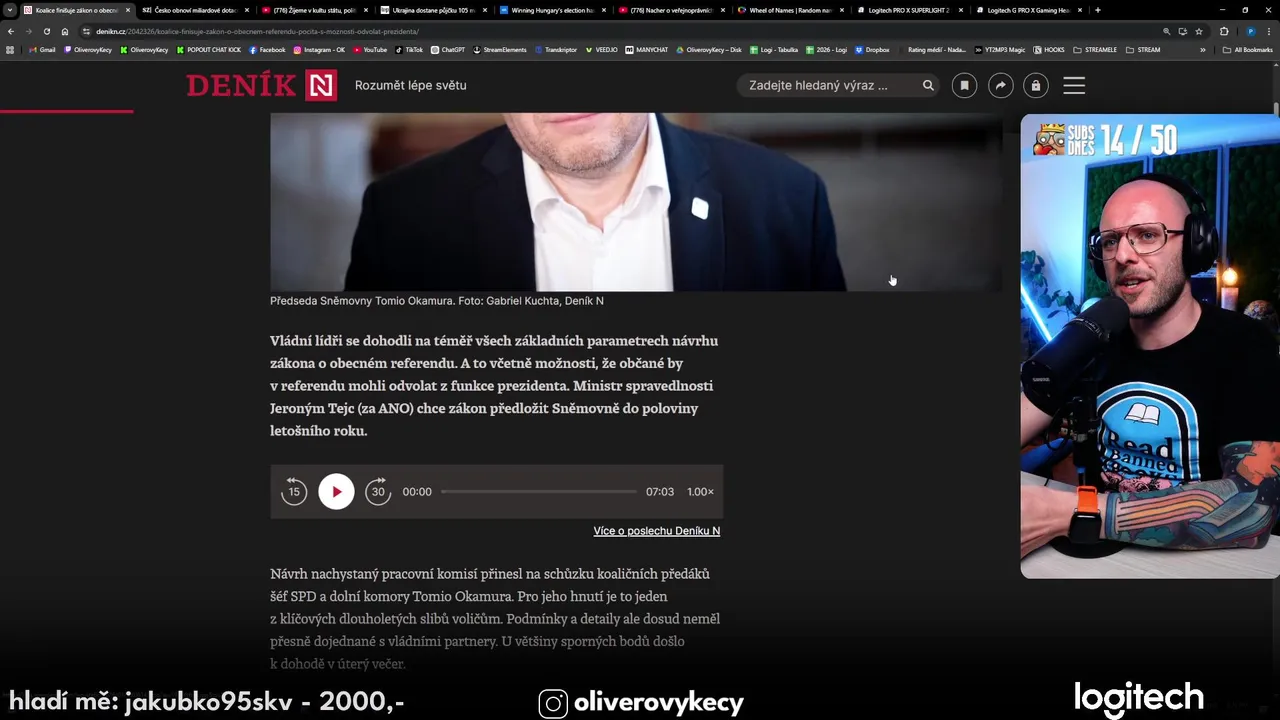The height and width of the screenshot is (720, 1280).
Task: Open the YT2MP3 Magic bookmark
Action: tap(1000, 49)
